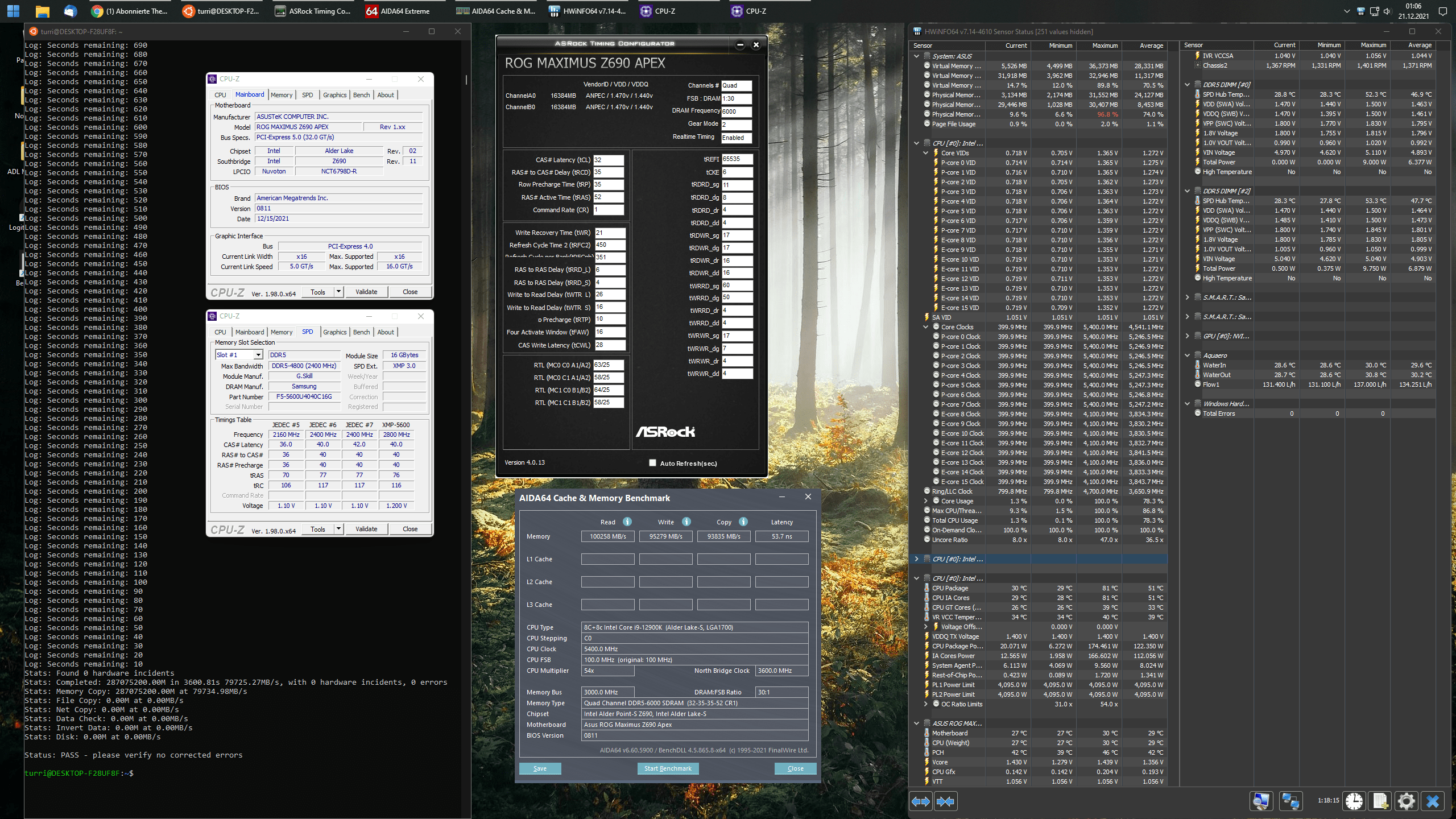Show hidden tray icons chevron
Image resolution: width=1456 pixels, height=819 pixels.
(x=1346, y=11)
